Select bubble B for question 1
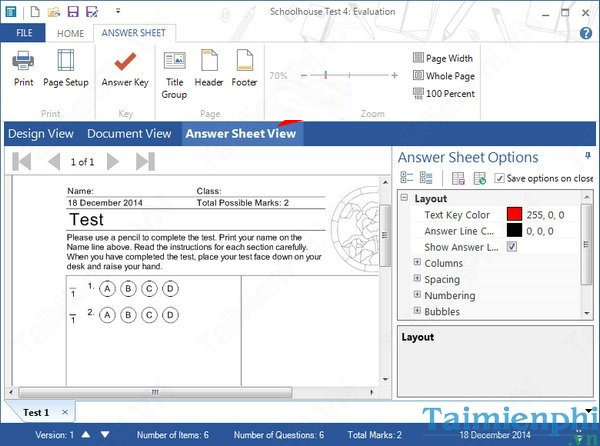This screenshot has width=600, height=446. 128,289
